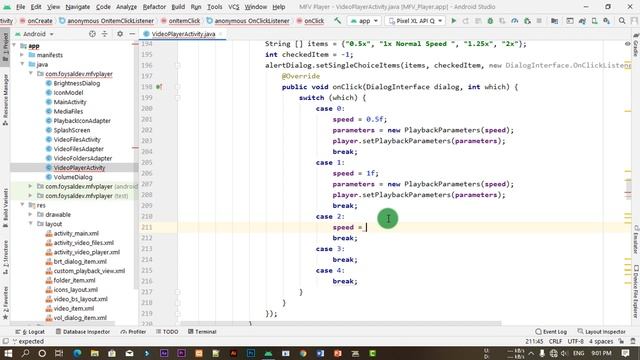Collapse the app module tree node
The image size is (640, 360).
pyautogui.click(x=15, y=46)
